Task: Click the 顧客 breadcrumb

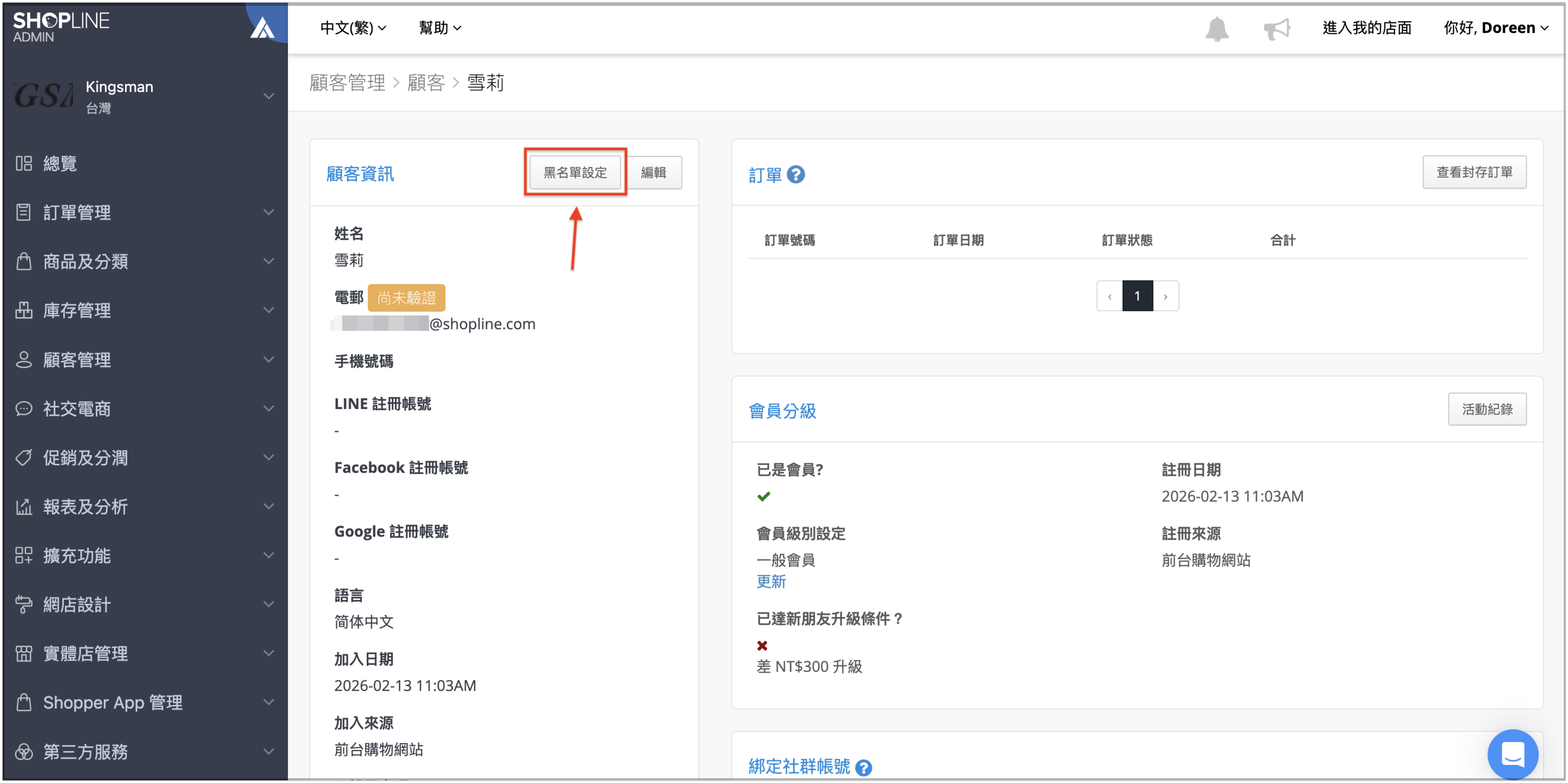Action: click(426, 83)
